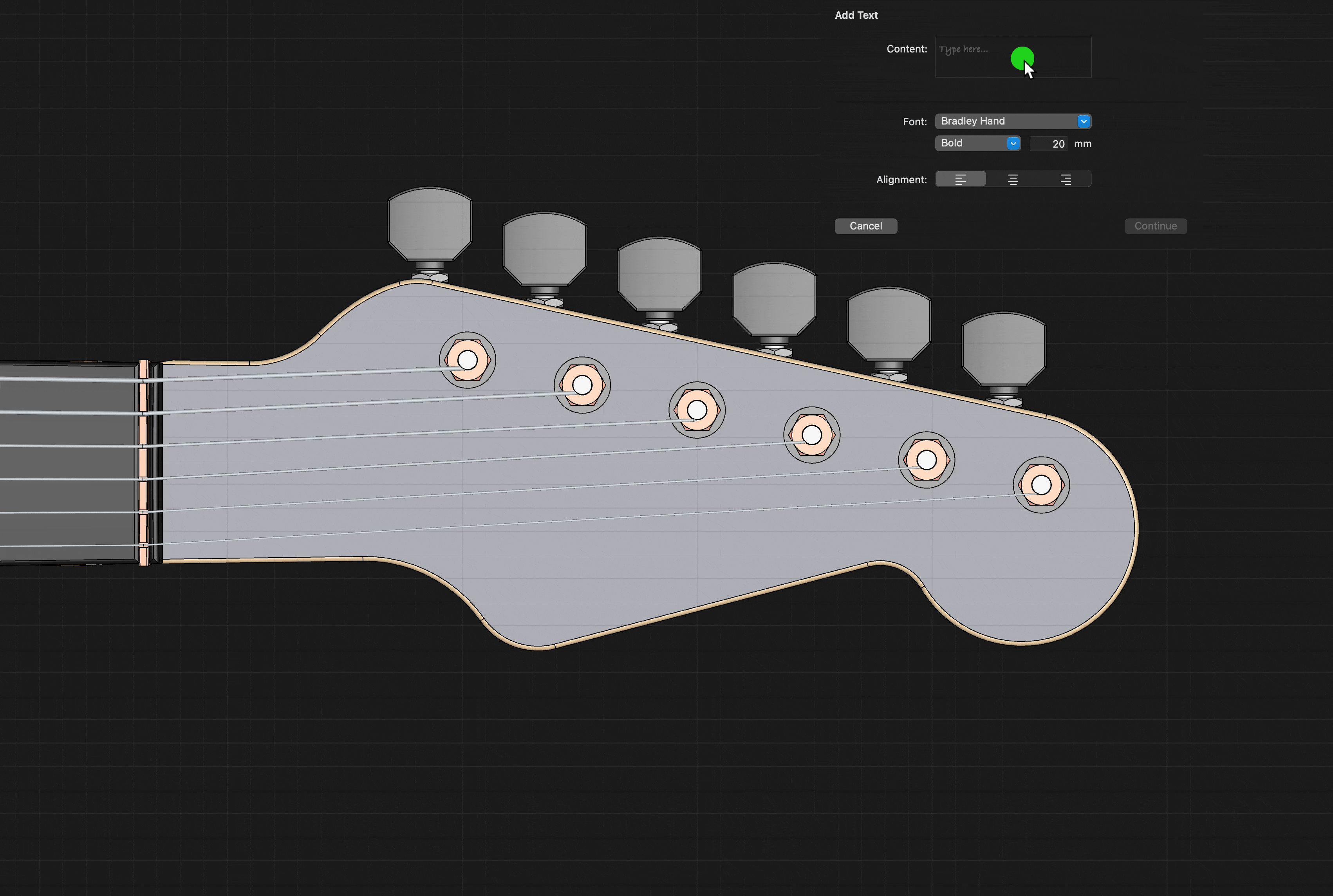This screenshot has height=896, width=1333.
Task: Select the tuning peg knob at headstock tip
Action: tap(1003, 349)
